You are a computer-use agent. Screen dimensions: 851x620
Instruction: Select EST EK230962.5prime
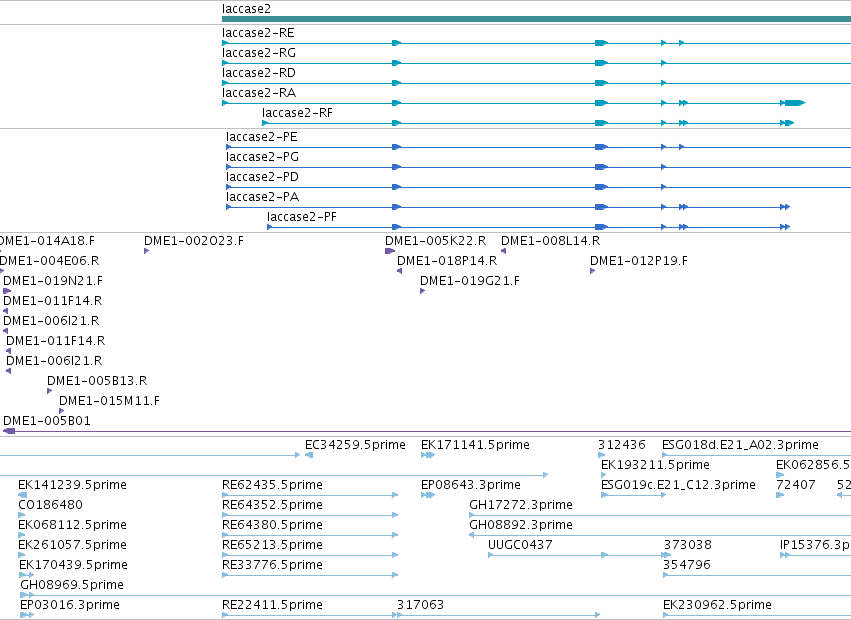click(x=717, y=605)
